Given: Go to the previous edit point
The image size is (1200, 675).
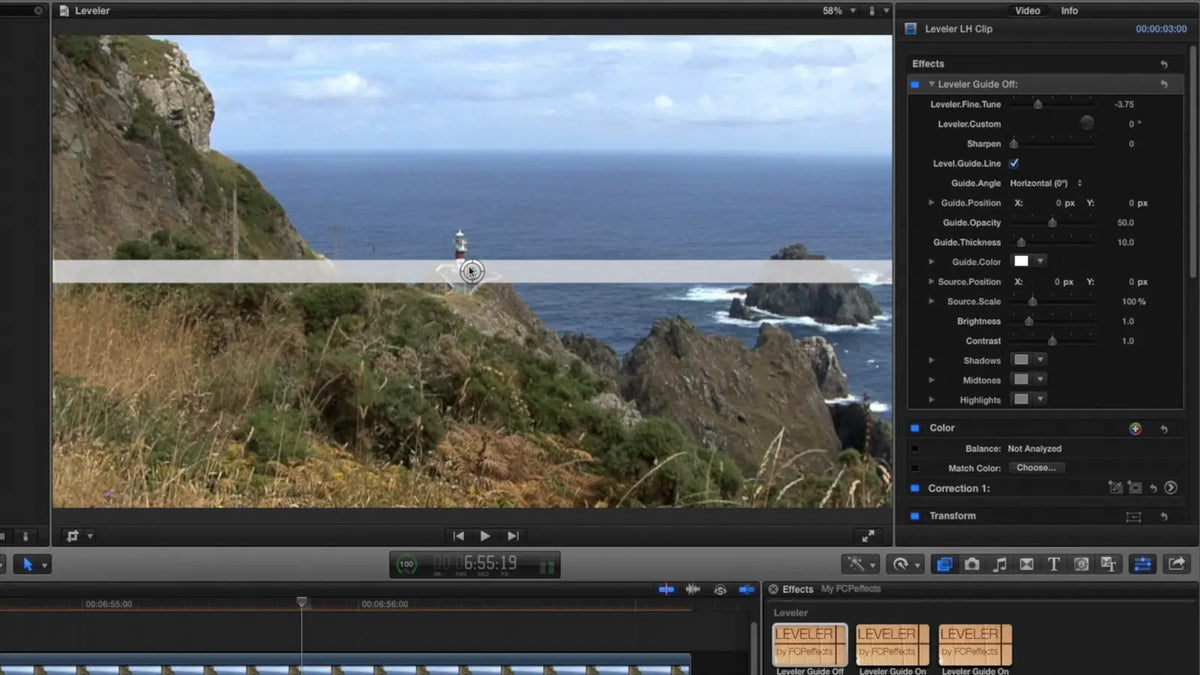Looking at the screenshot, I should point(458,536).
